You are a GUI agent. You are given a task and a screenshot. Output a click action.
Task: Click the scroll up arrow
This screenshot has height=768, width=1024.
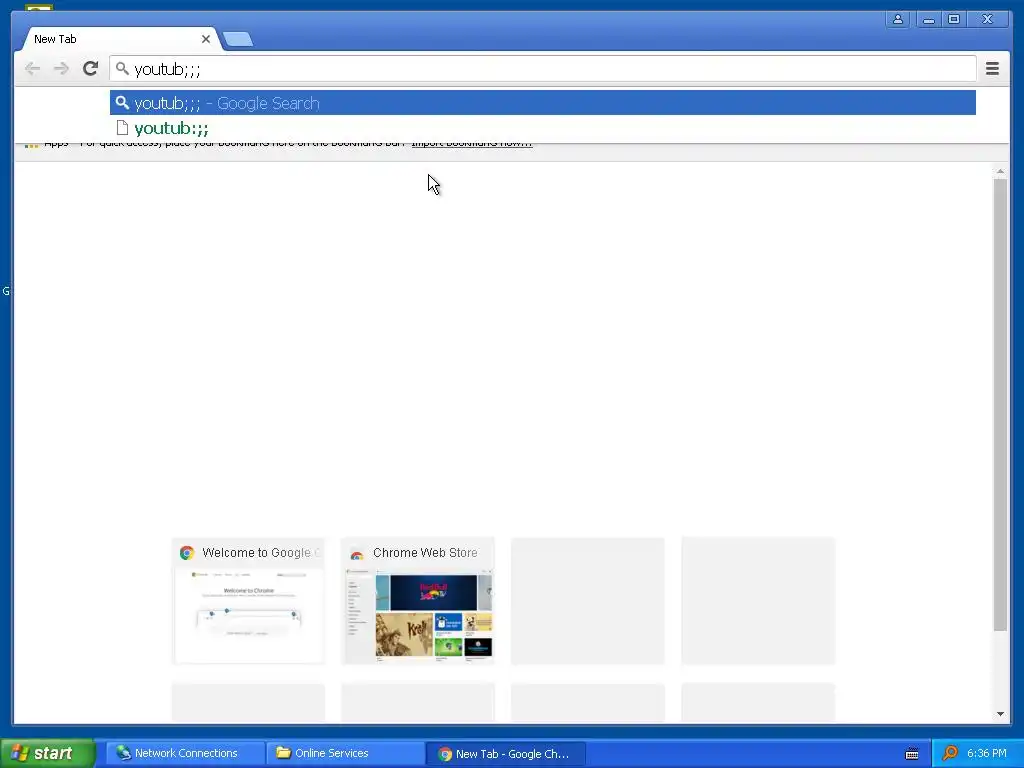click(x=1000, y=171)
